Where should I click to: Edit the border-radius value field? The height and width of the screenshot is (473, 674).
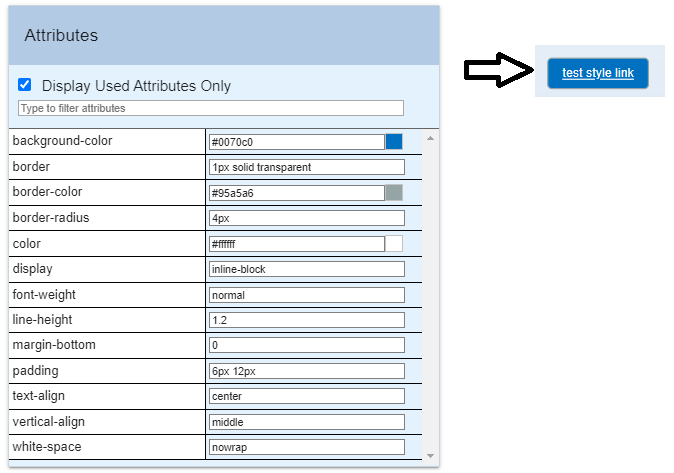point(307,218)
